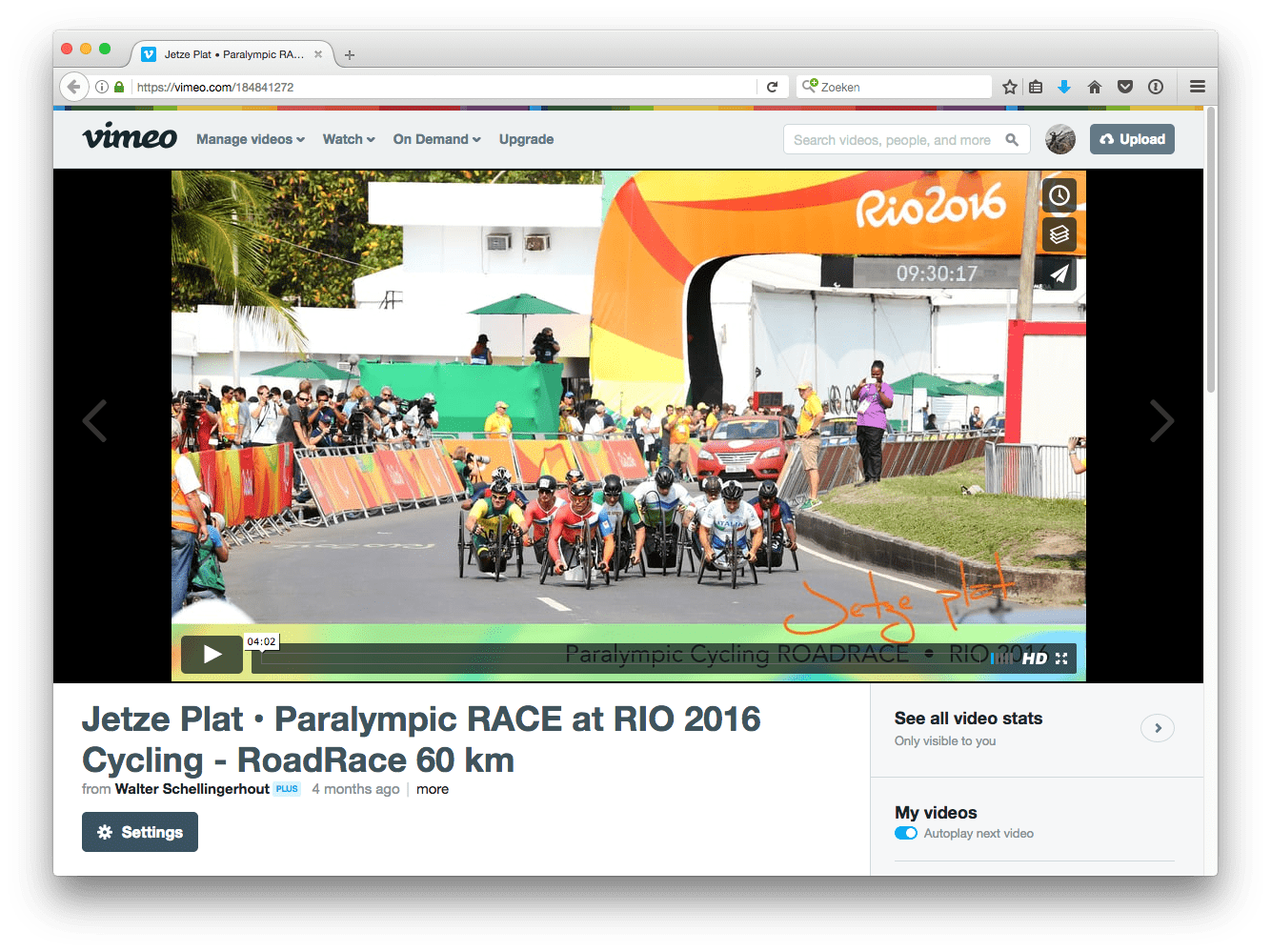This screenshot has width=1271, height=952.
Task: Close the Jetze Plat tab
Action: click(318, 54)
